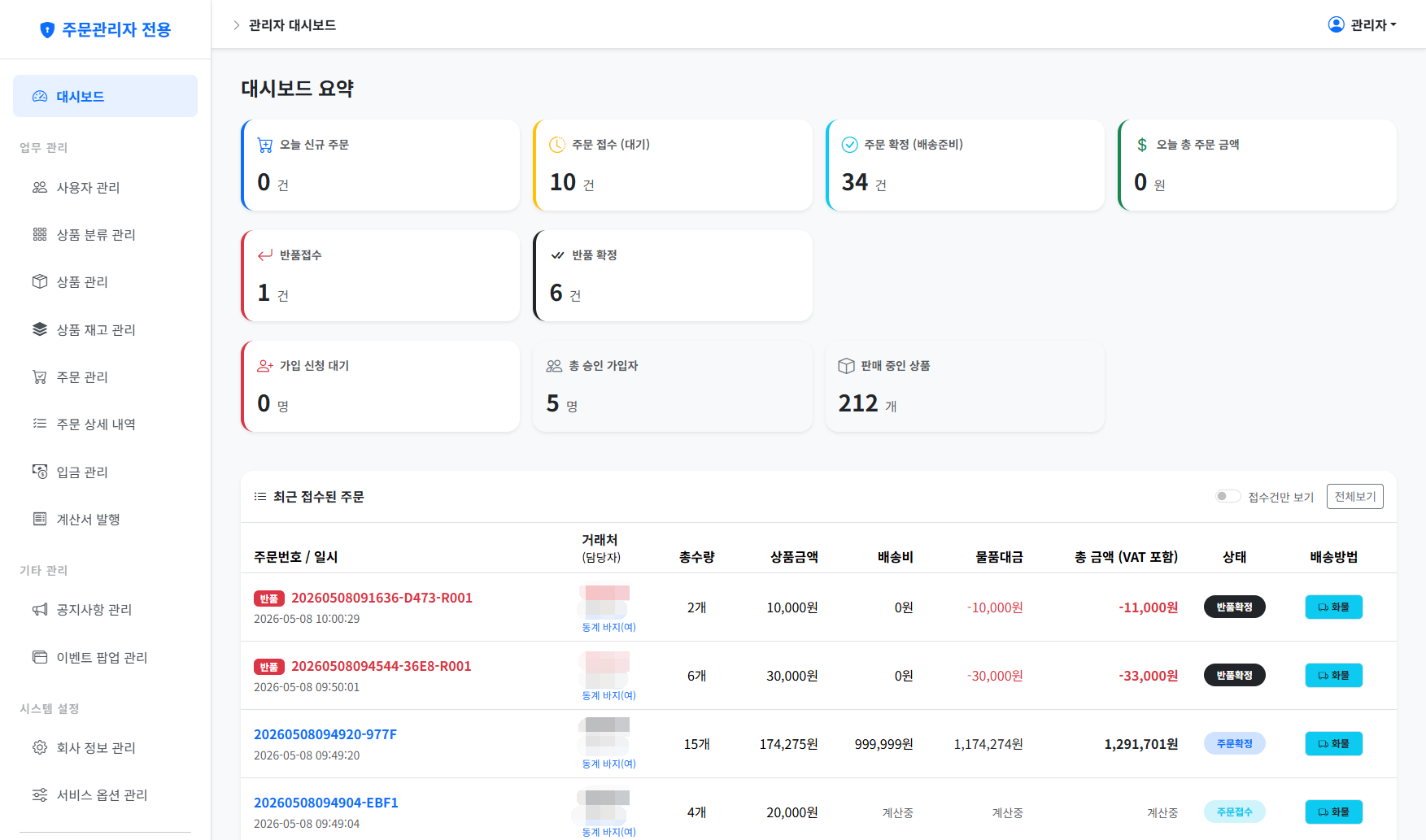Click the 회사 정보 관리 gear icon
Viewport: 1426px width, 840px height.
point(40,747)
